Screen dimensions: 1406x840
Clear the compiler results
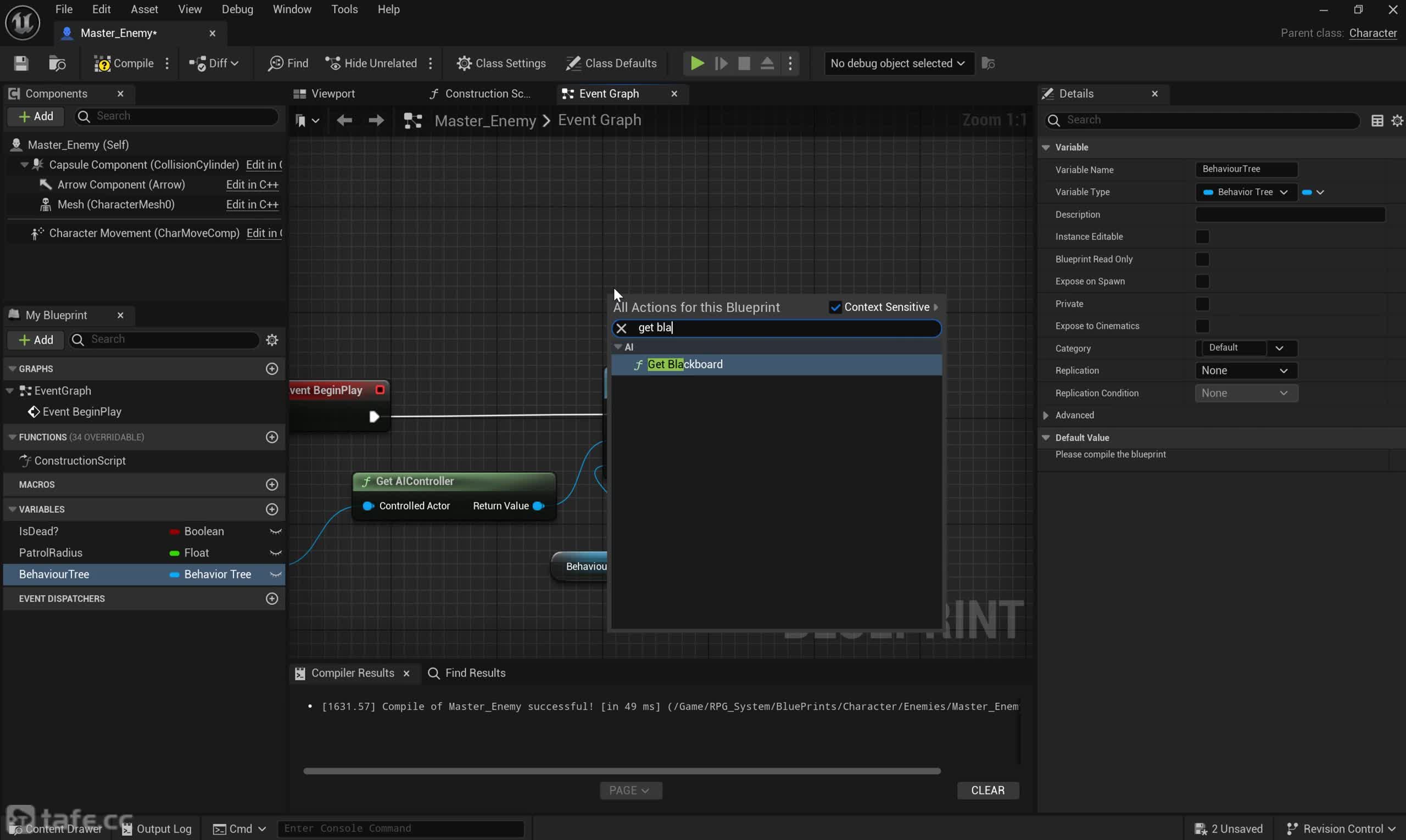(x=987, y=790)
